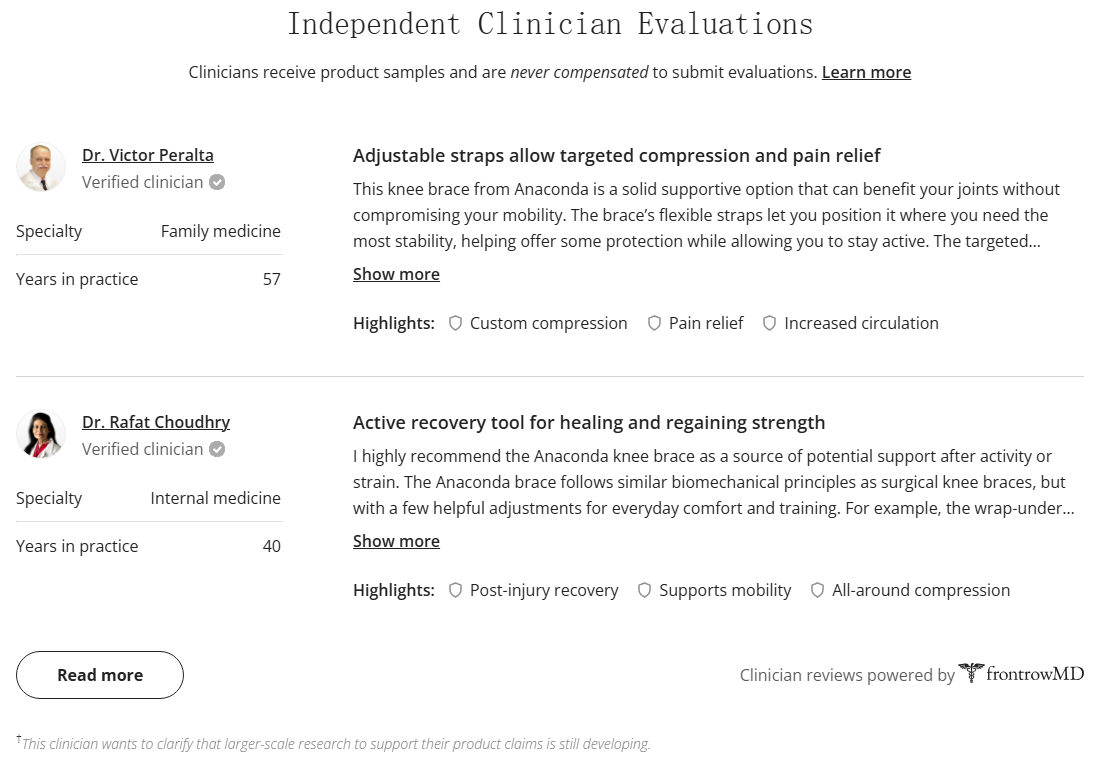
Task: Click shield icon beside Supports mobility
Action: point(645,590)
